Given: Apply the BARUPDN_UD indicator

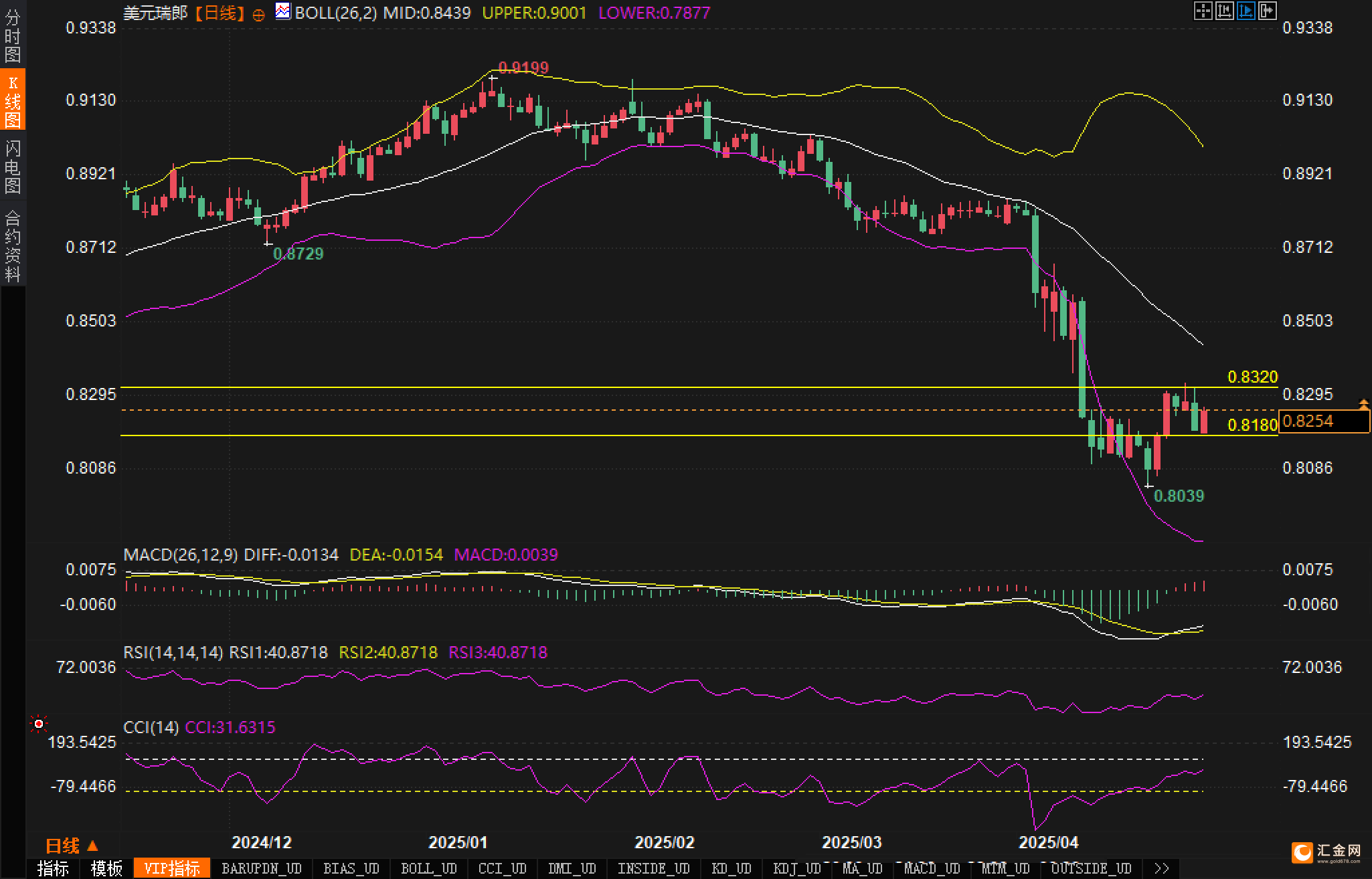Looking at the screenshot, I should [262, 868].
